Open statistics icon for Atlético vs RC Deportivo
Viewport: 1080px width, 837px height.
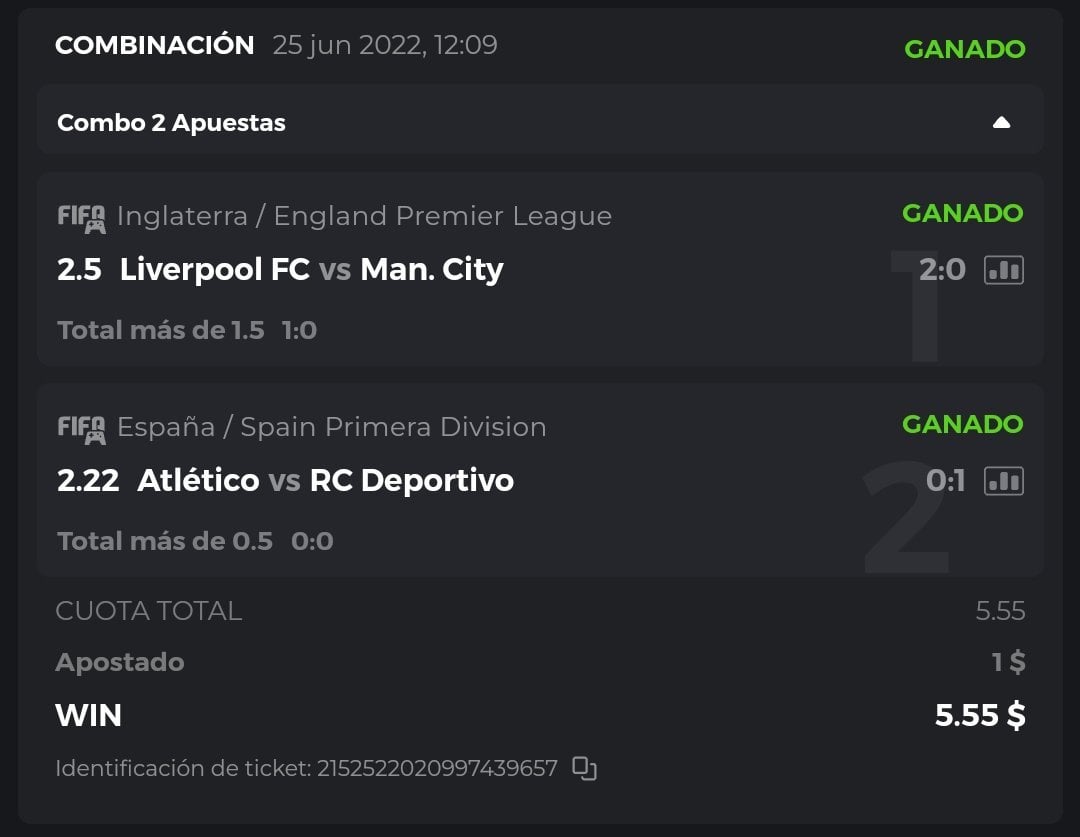click(x=1004, y=481)
